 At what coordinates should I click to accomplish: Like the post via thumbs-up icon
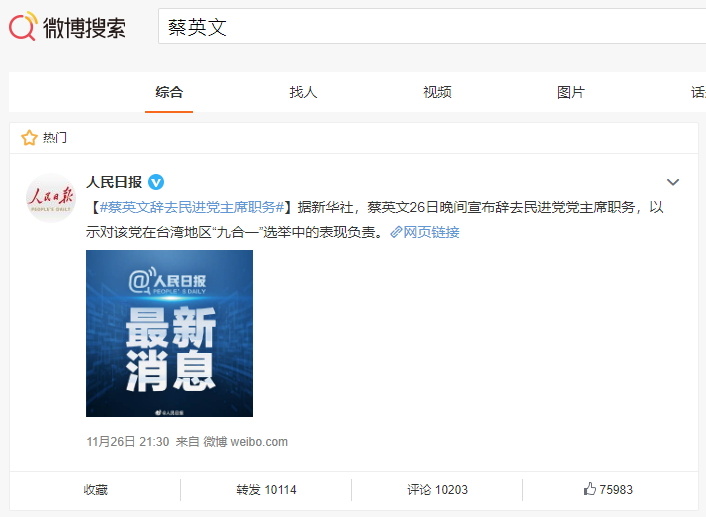(x=590, y=489)
